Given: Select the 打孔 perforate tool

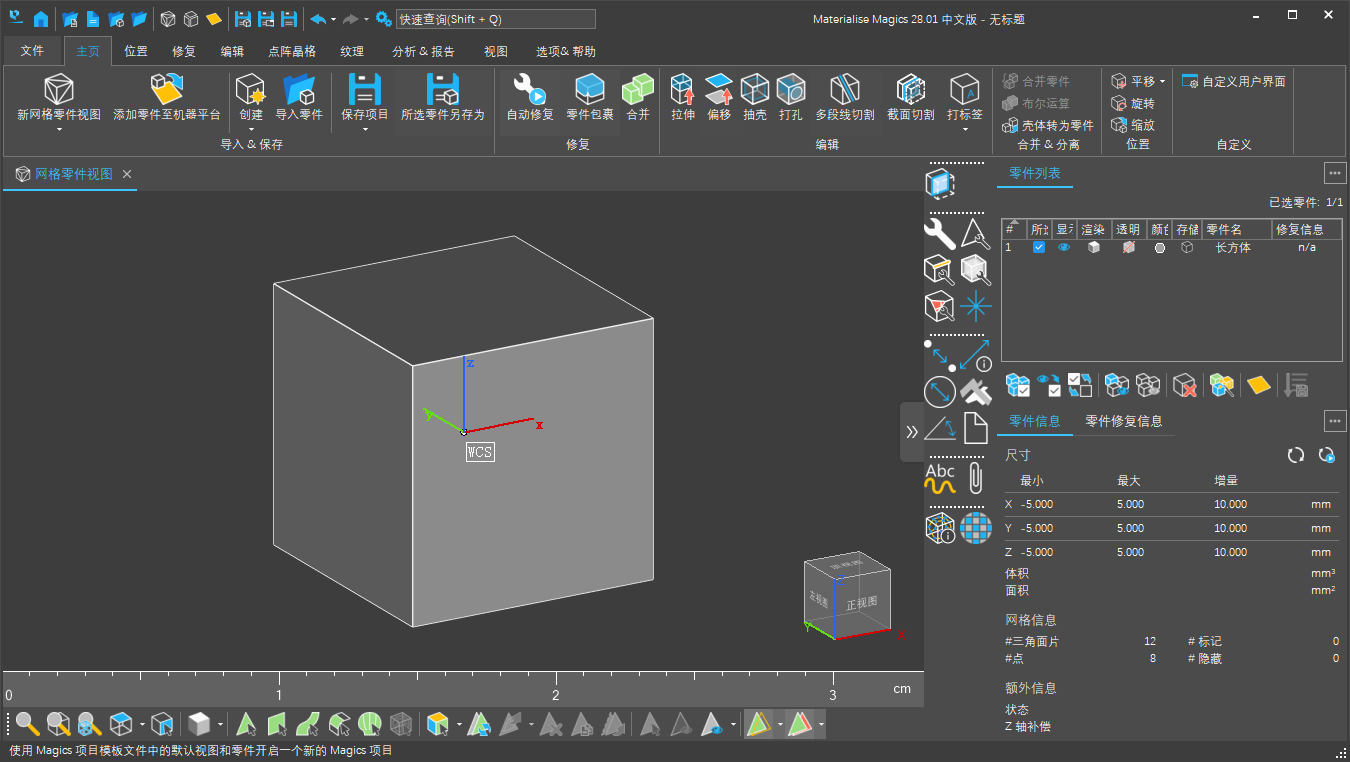Looking at the screenshot, I should coord(791,97).
